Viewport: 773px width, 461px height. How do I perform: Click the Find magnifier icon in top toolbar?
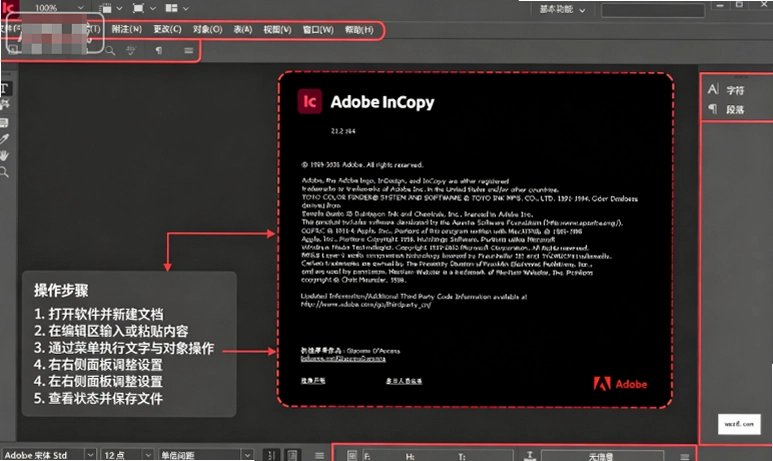(x=110, y=50)
